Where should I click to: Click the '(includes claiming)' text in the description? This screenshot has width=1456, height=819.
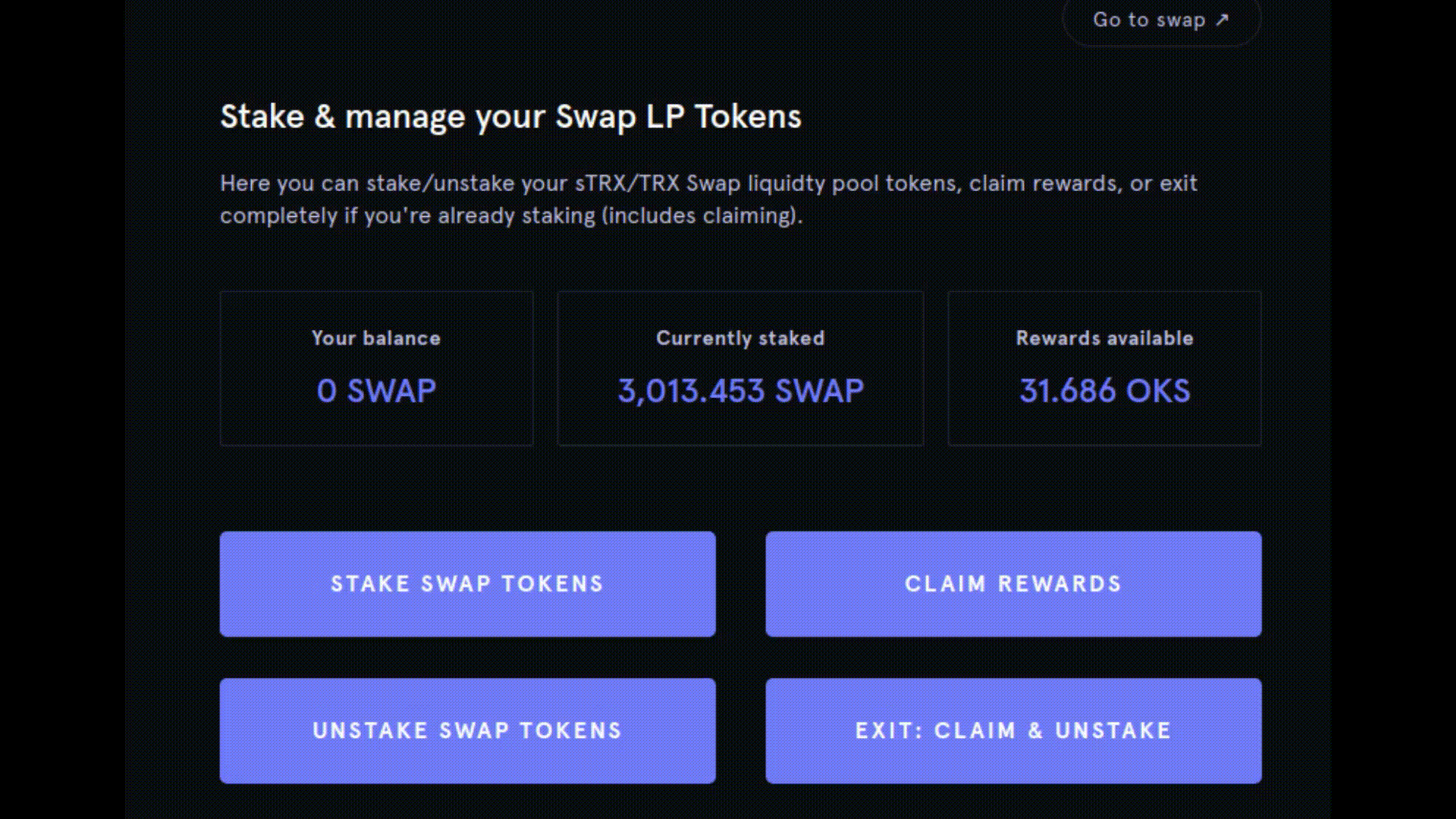click(x=701, y=216)
